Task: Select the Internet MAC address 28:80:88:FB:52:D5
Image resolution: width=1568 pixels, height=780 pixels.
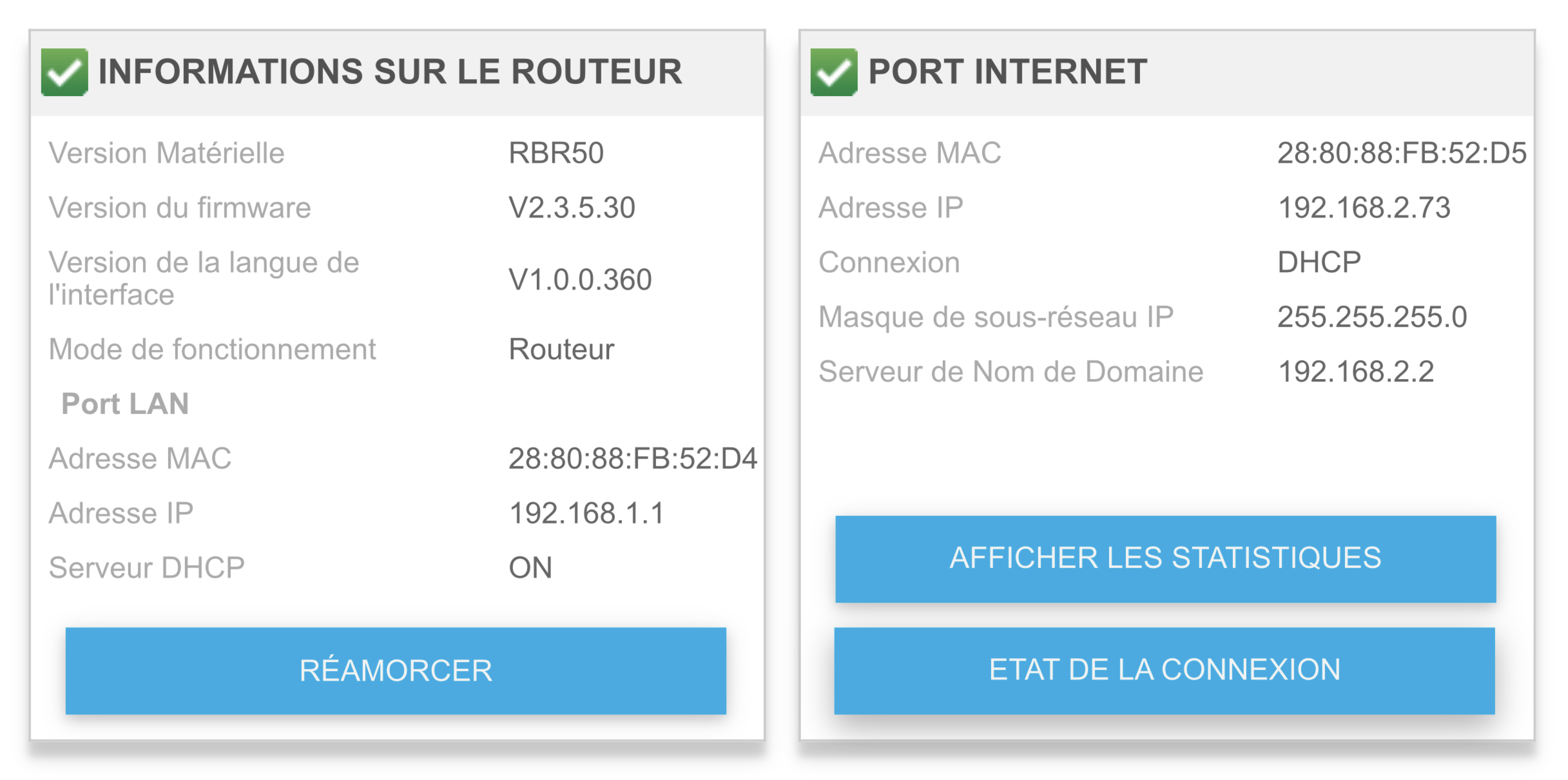Action: click(x=1401, y=153)
